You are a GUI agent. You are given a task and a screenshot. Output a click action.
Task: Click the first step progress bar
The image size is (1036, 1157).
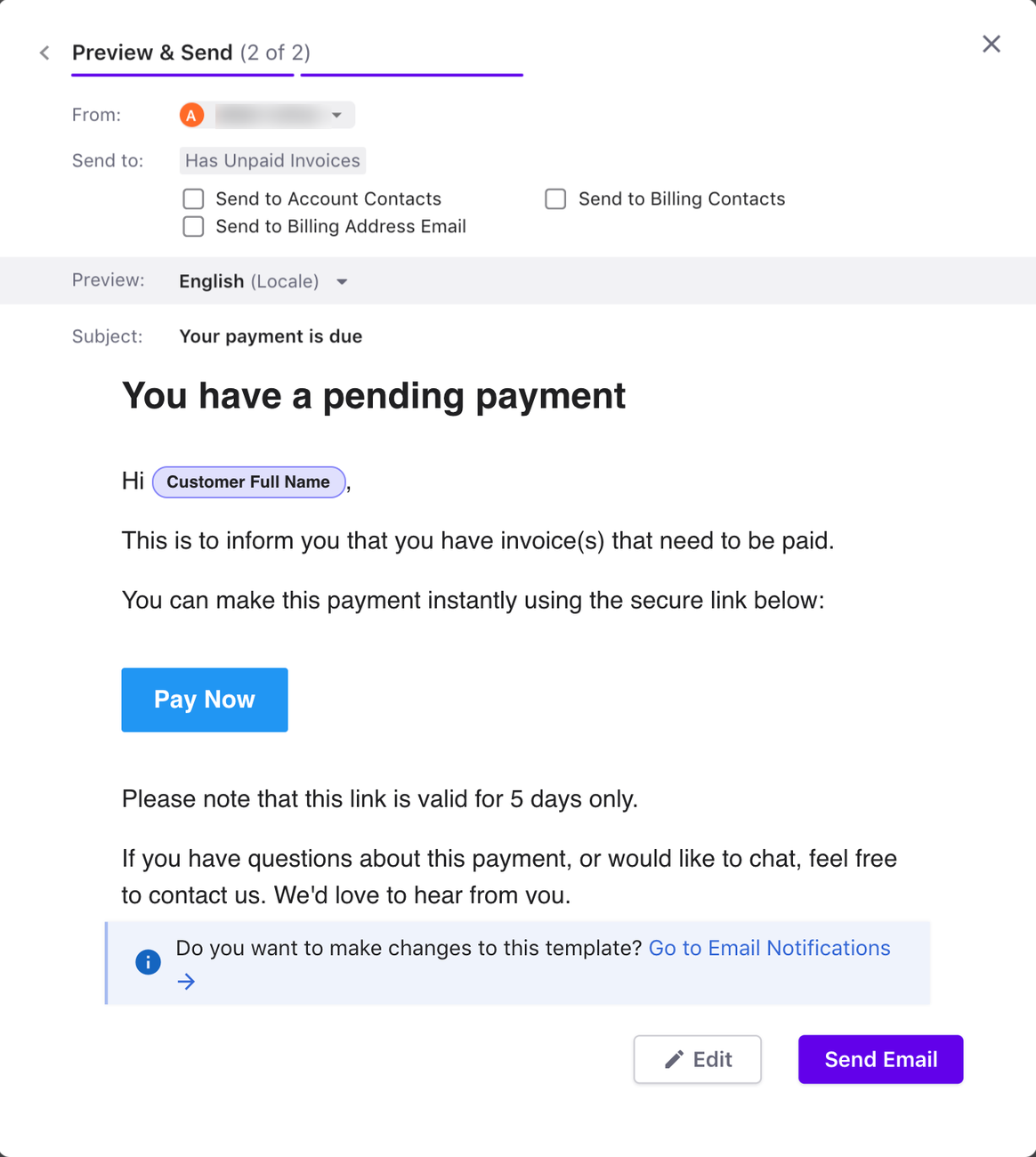182,75
